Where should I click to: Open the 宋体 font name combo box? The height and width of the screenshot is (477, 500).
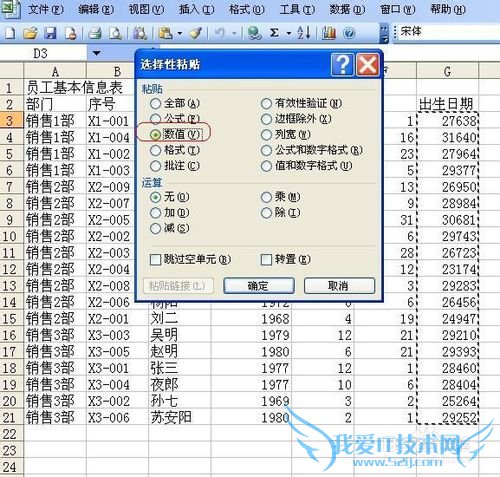coord(448,32)
